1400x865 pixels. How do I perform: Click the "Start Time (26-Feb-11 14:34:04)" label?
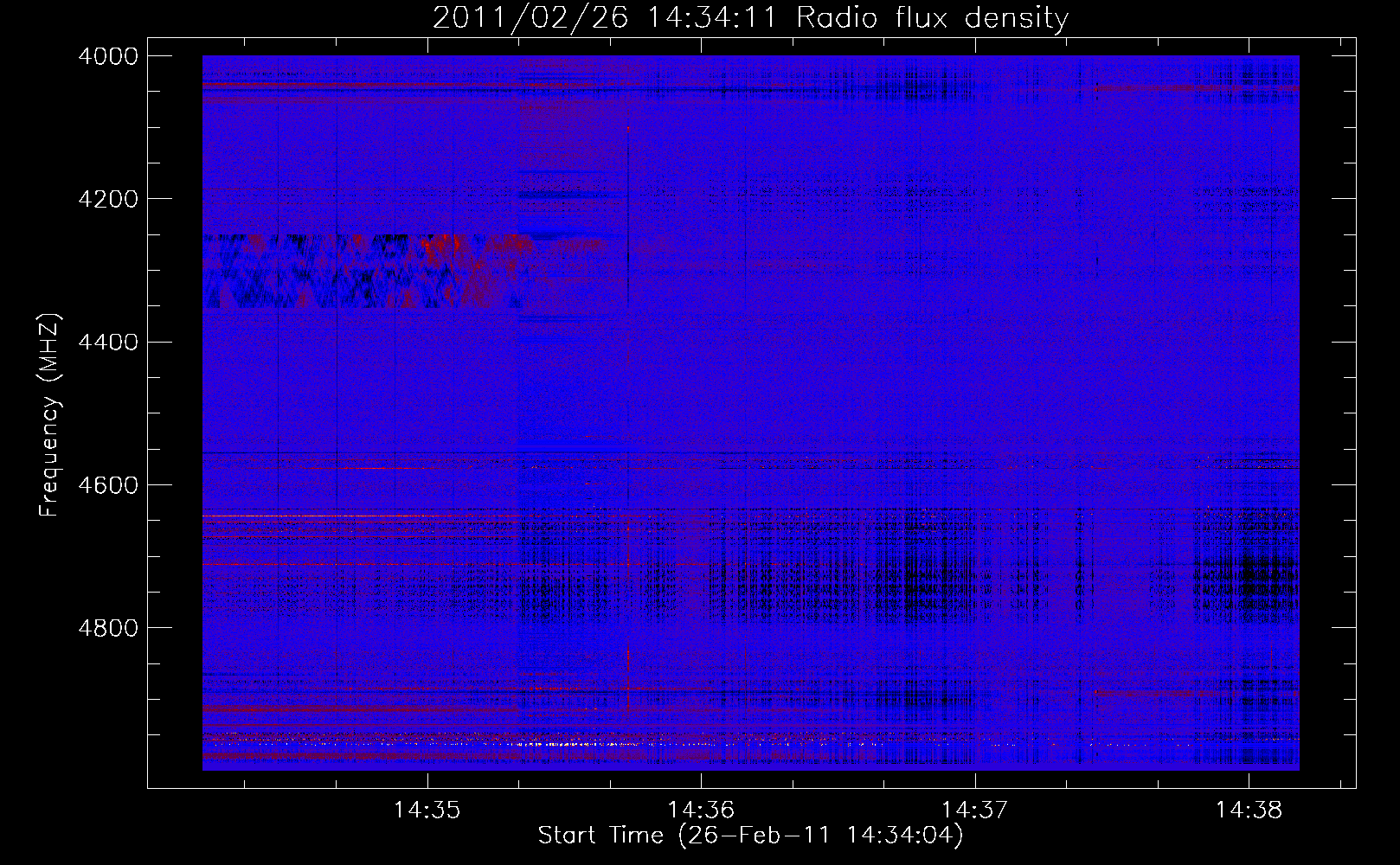pyautogui.click(x=750, y=836)
